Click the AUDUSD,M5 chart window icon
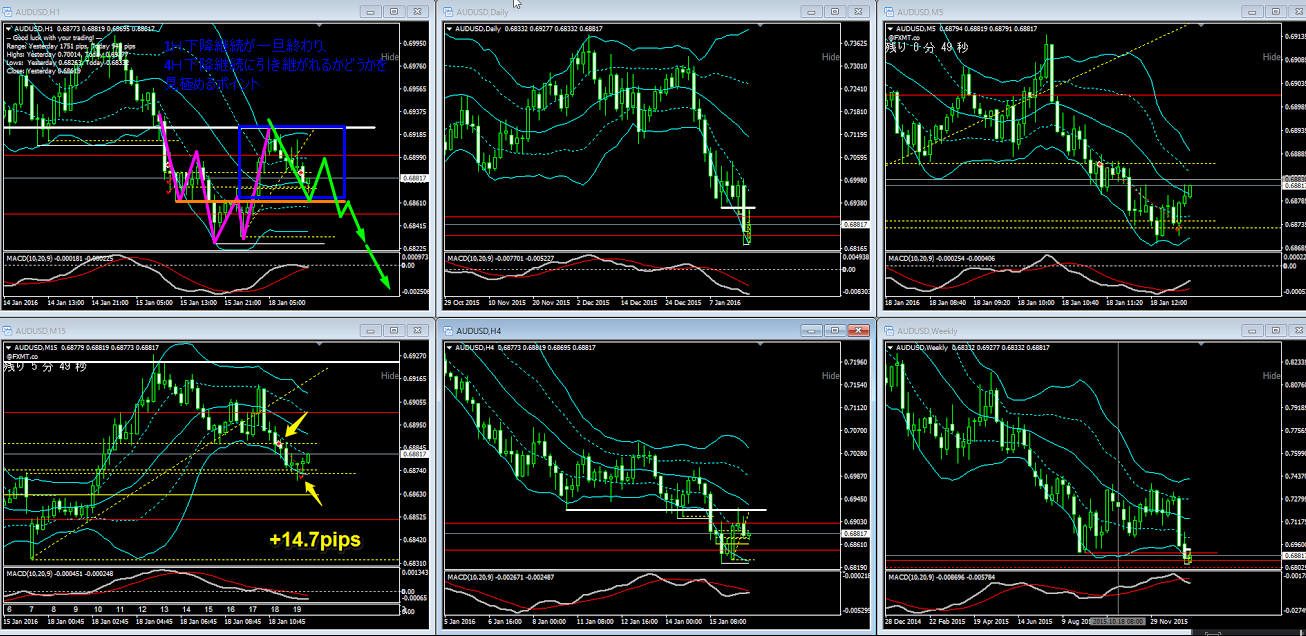This screenshot has height=636, width=1306. pos(887,10)
